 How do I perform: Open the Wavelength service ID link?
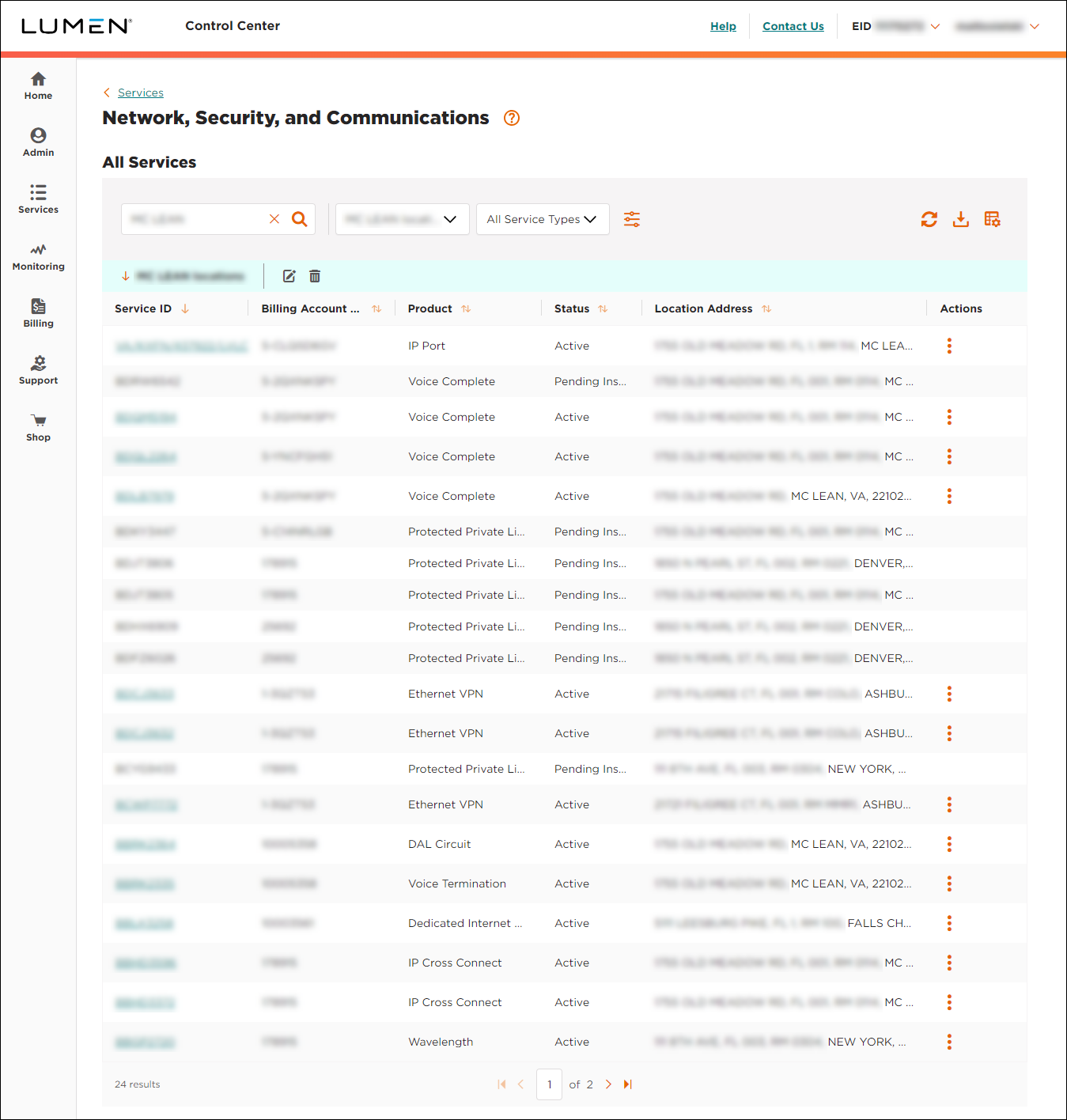(145, 1042)
